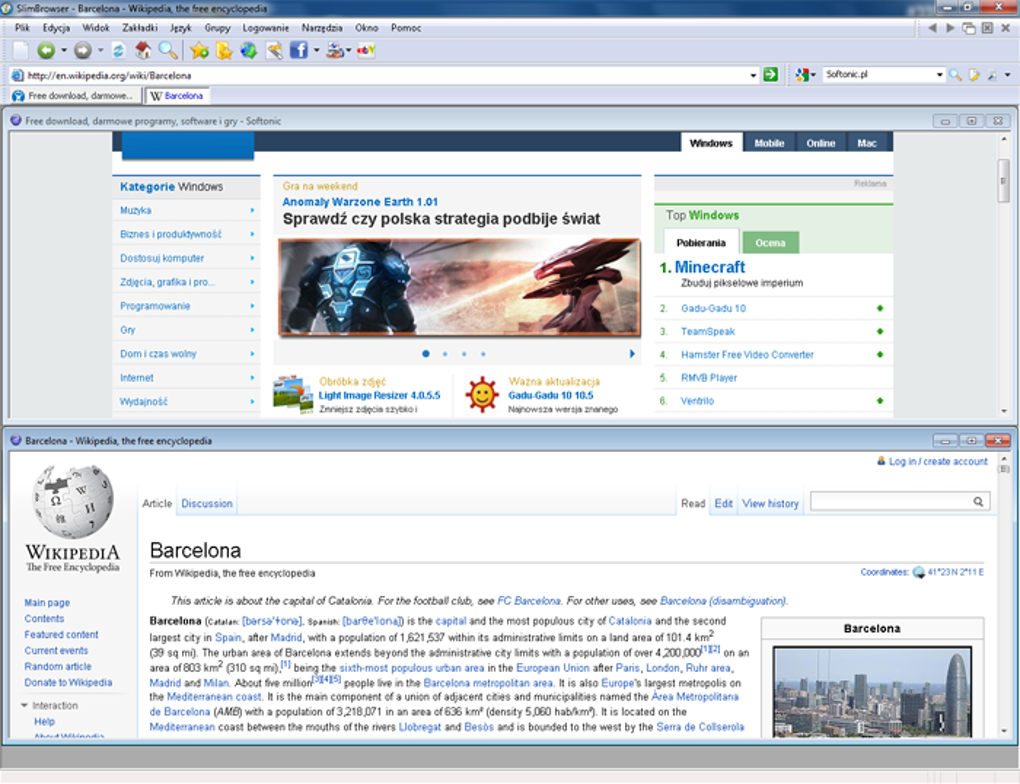The image size is (1020, 784).
Task: Go back with the green arrow button
Action: tap(46, 50)
